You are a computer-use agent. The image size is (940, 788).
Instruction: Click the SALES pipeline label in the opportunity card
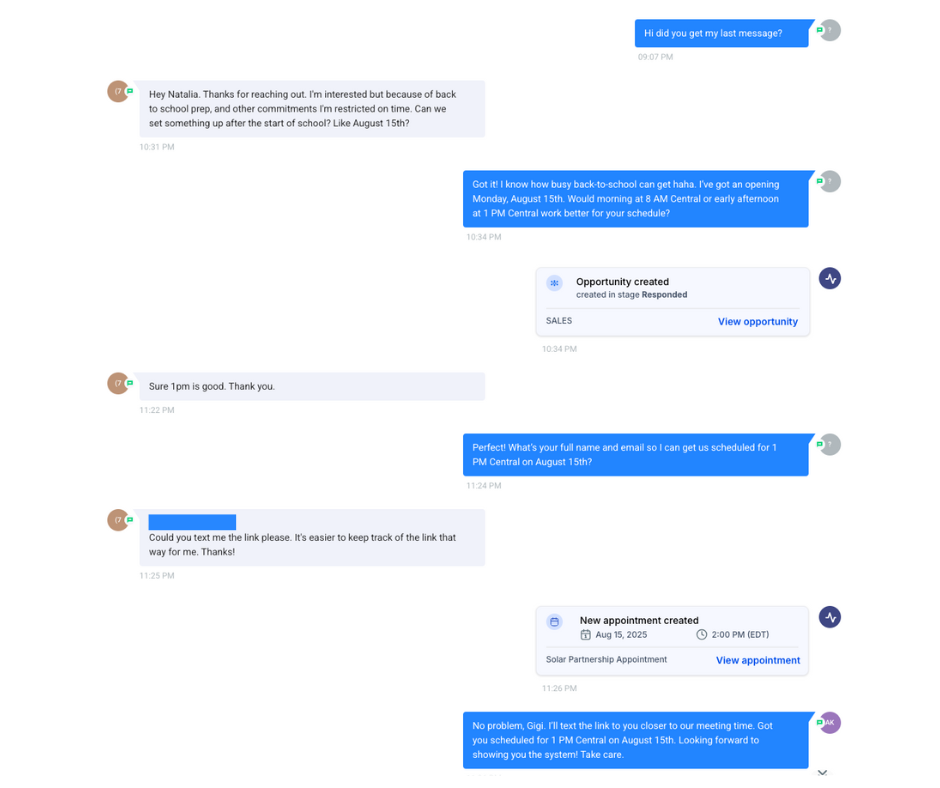click(559, 321)
